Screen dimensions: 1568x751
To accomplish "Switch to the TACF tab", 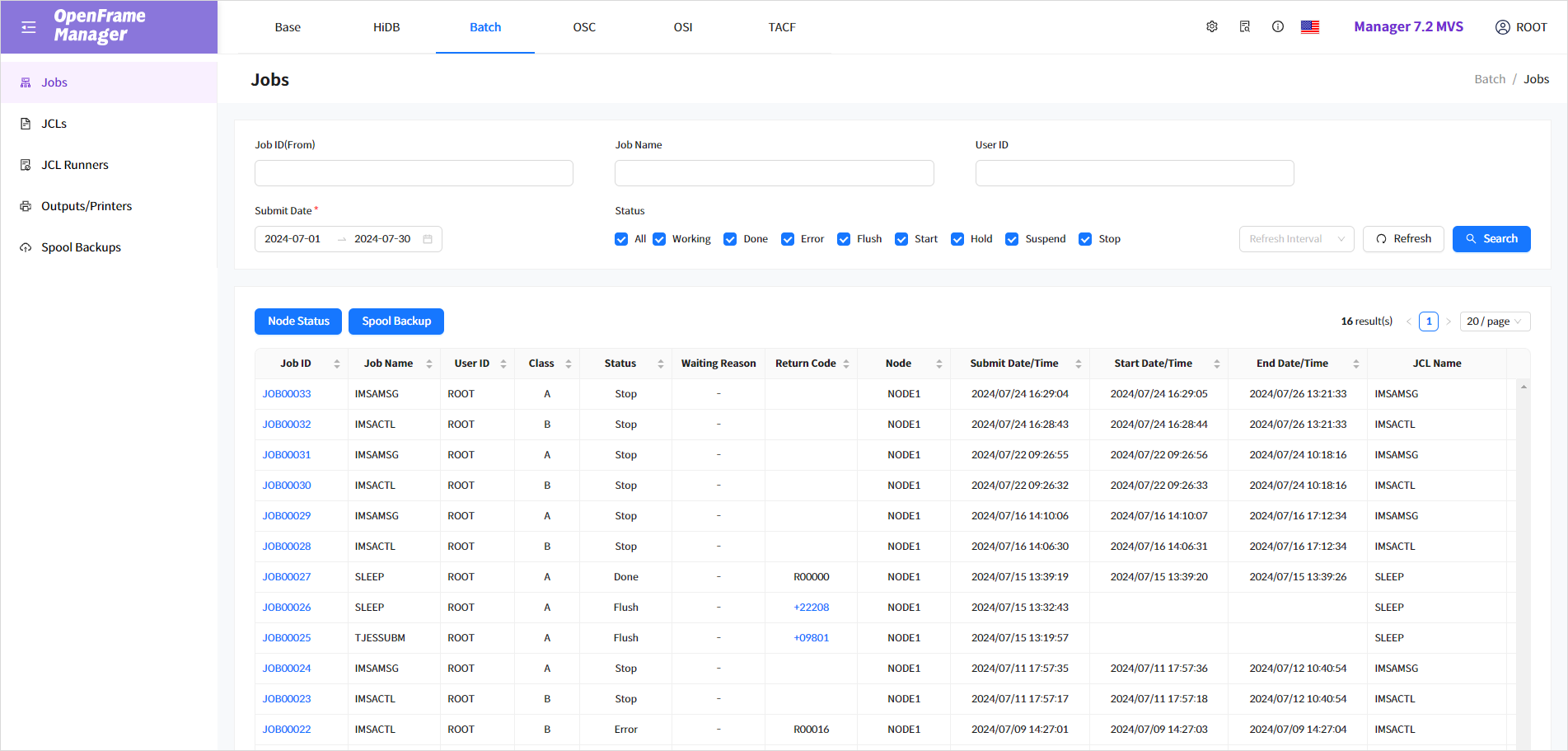I will point(782,27).
